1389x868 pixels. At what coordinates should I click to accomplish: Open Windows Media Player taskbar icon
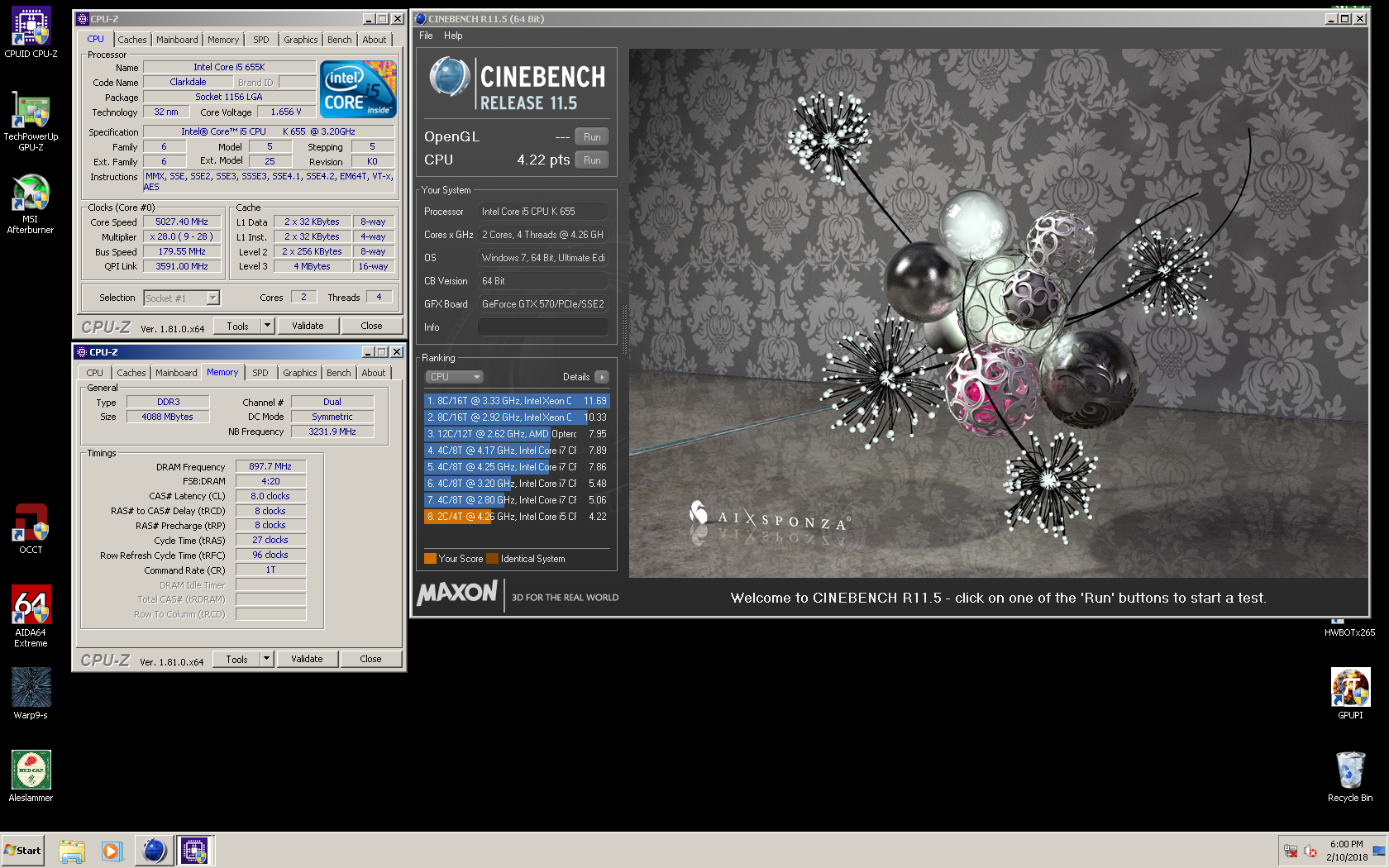[x=112, y=851]
